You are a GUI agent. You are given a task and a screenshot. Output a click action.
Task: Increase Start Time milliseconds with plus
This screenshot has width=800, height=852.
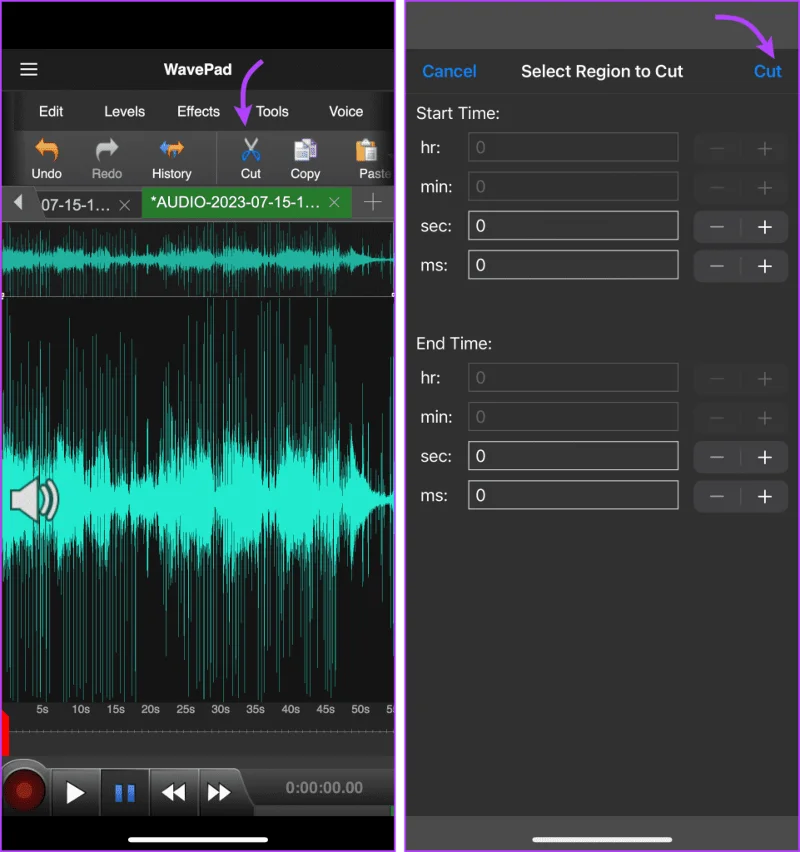coord(765,266)
